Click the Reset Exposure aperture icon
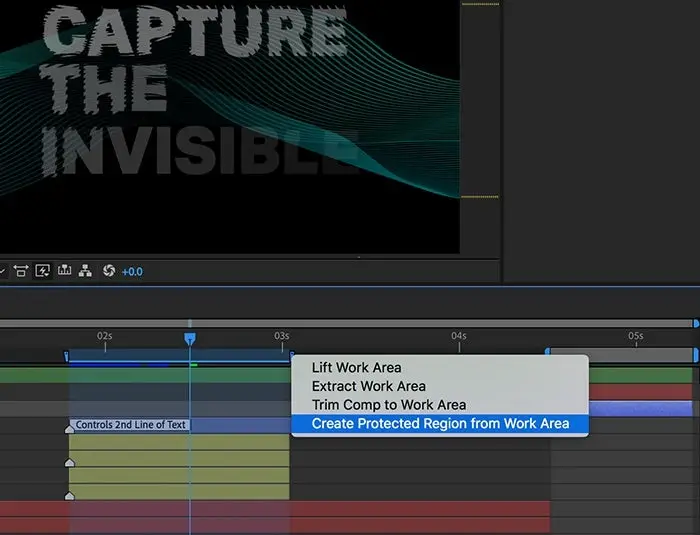Viewport: 700px width, 535px height. point(108,271)
